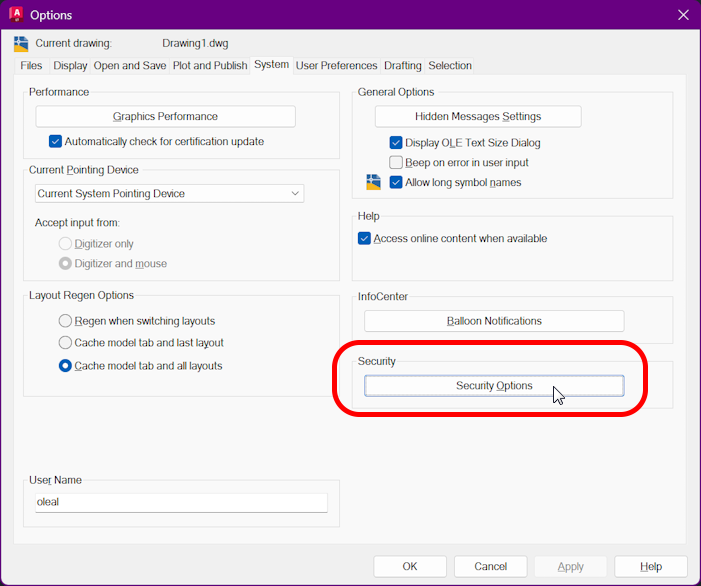
Task: Disable Access online content when available
Action: (x=365, y=239)
